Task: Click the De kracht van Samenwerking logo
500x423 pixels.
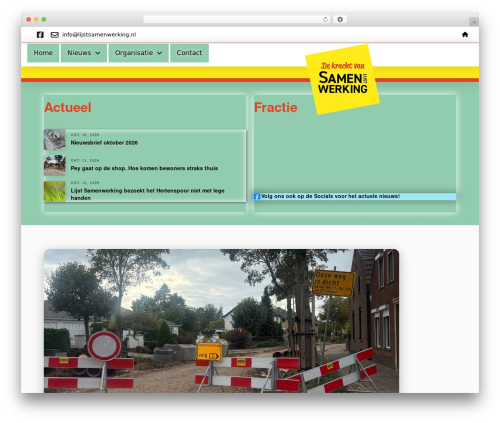Action: [x=342, y=79]
